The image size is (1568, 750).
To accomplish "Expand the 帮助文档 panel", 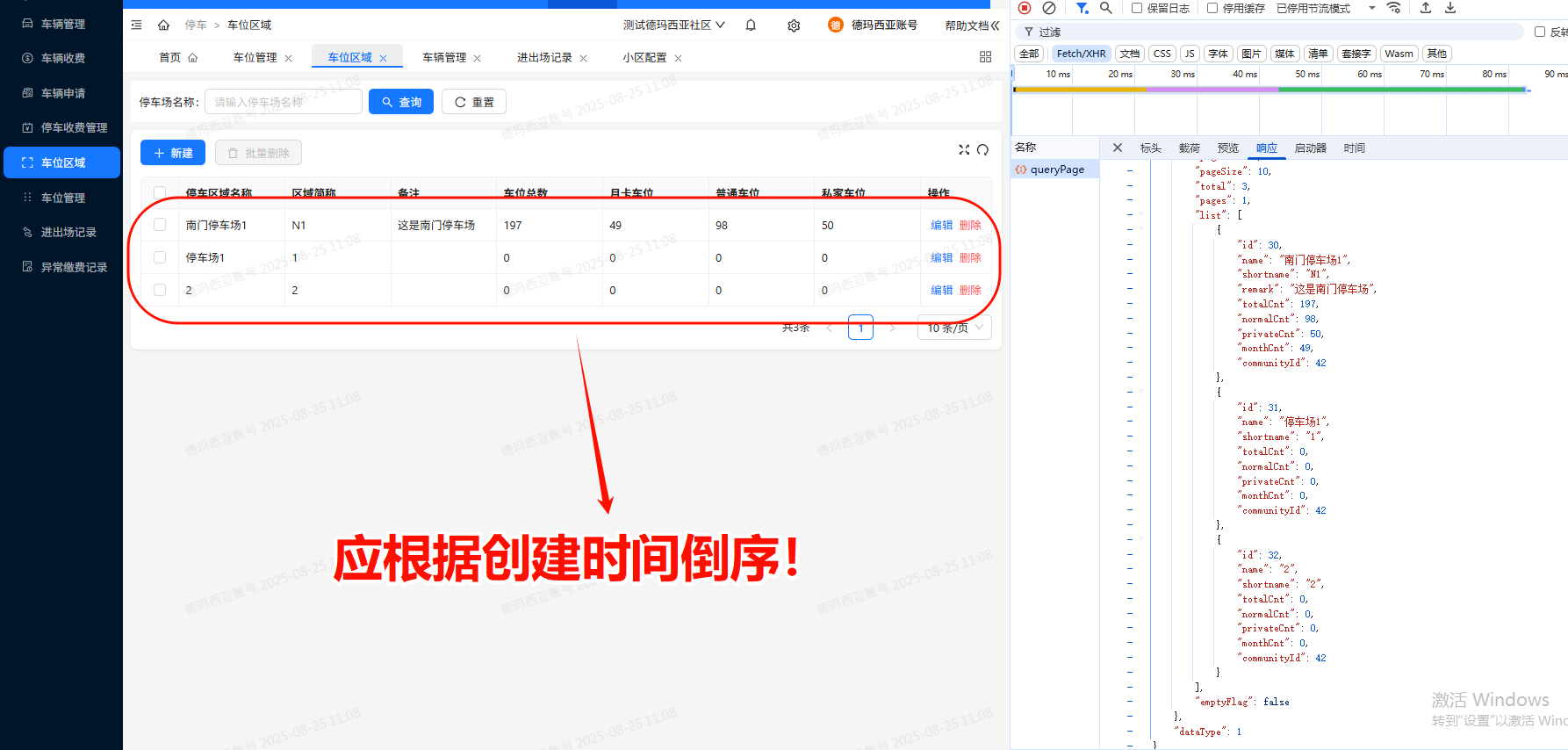I will (972, 25).
